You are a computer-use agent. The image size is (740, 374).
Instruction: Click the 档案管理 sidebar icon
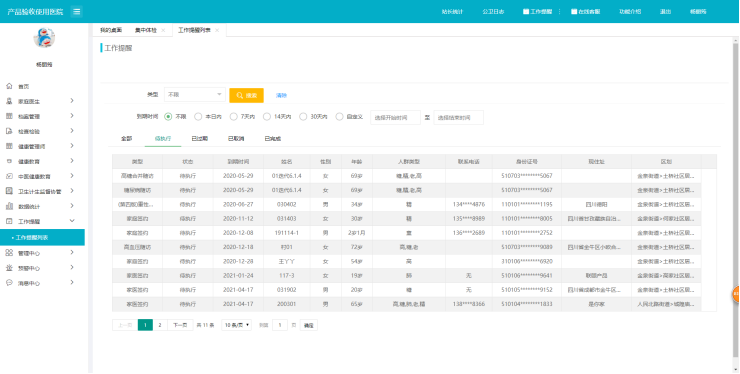pyautogui.click(x=9, y=116)
